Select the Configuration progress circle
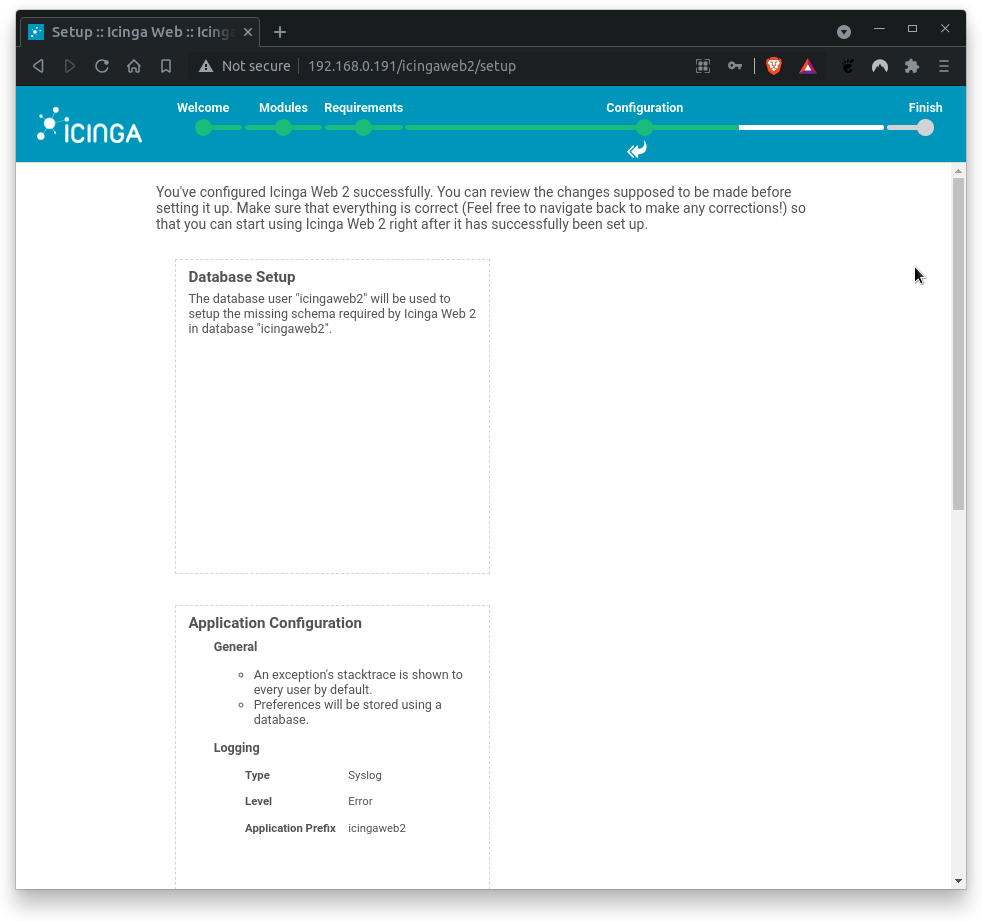 [x=643, y=128]
